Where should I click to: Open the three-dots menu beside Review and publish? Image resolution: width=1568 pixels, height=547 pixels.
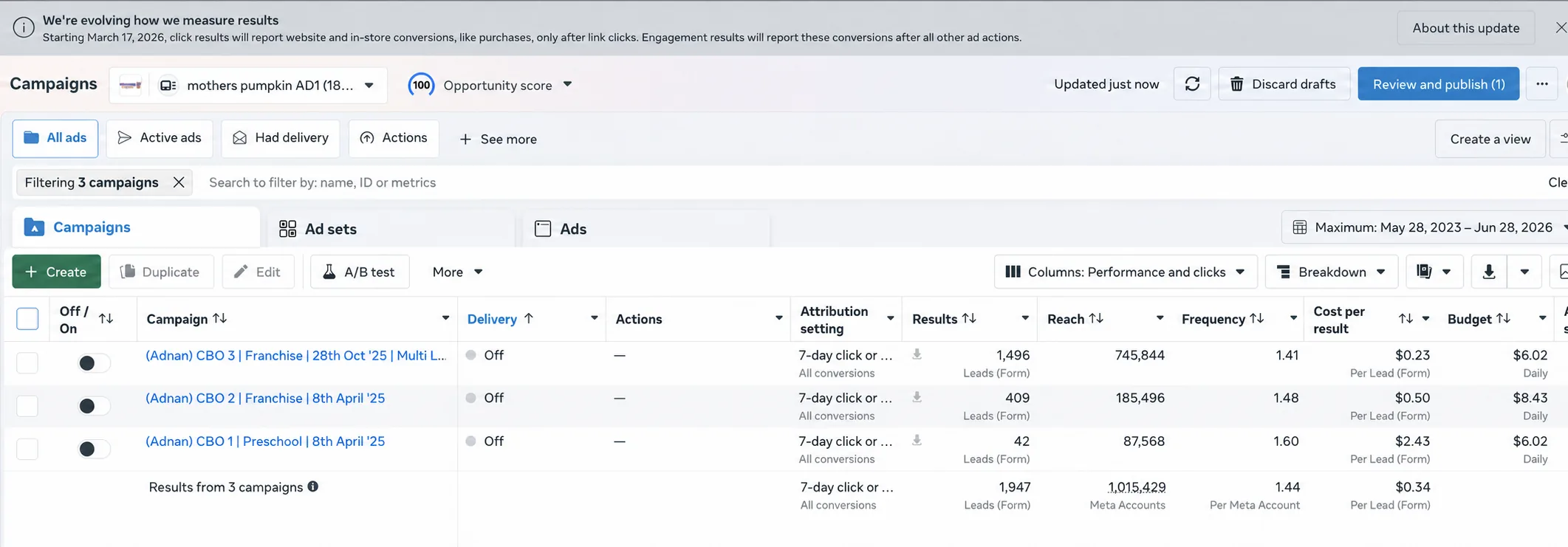point(1541,84)
